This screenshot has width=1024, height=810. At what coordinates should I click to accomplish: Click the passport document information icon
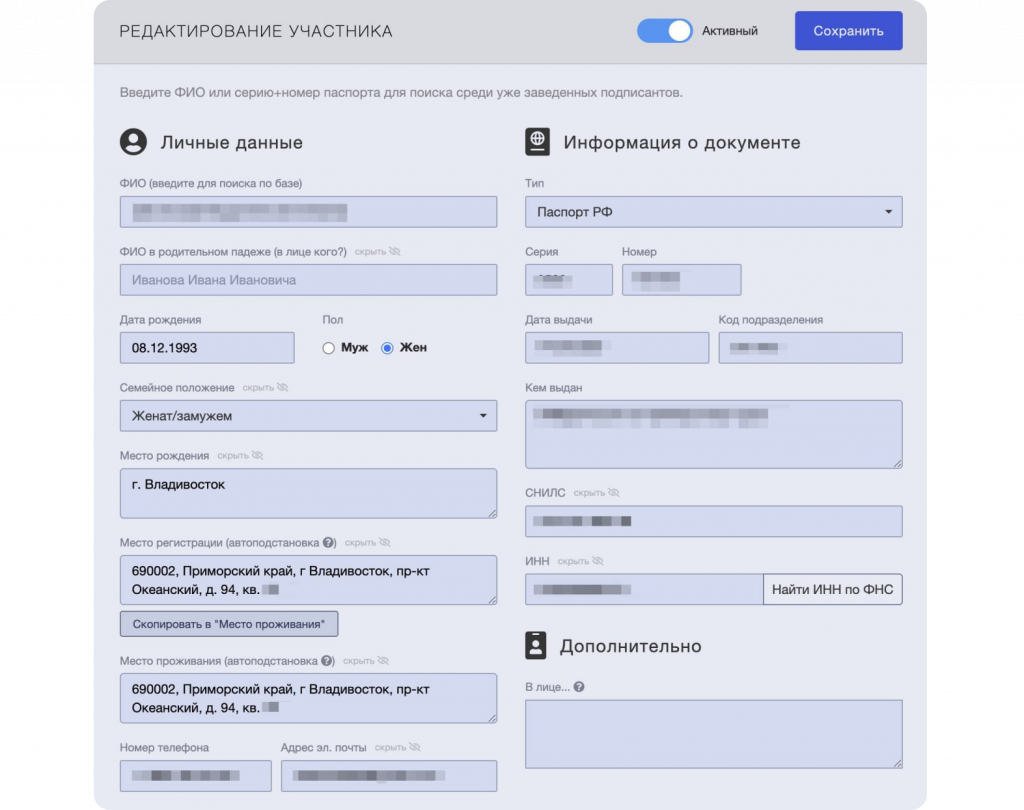pos(537,142)
